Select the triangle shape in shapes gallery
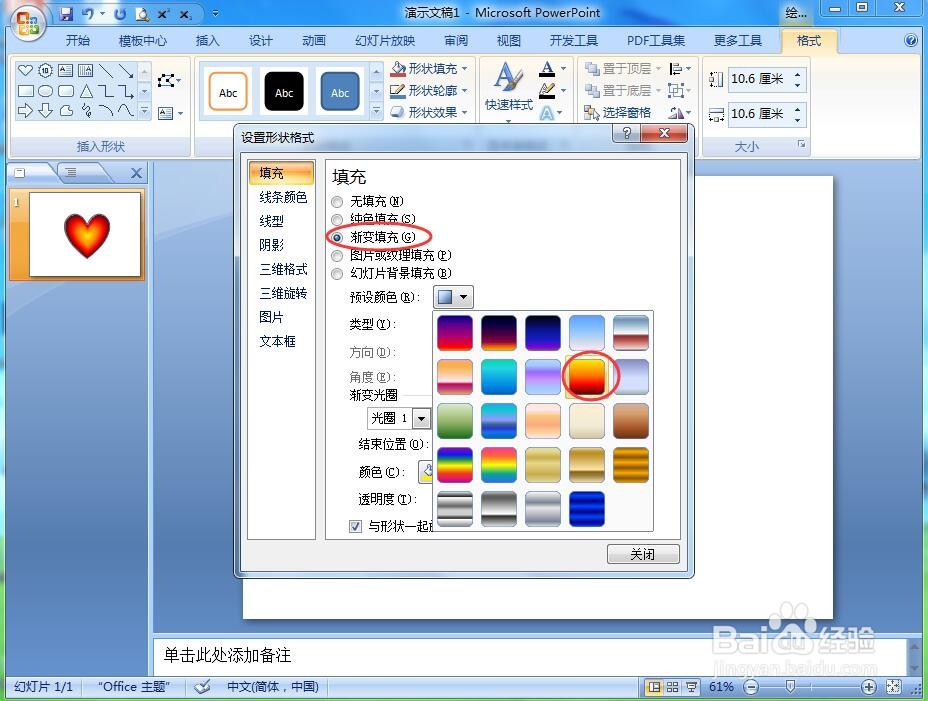This screenshot has height=701, width=928. click(x=86, y=91)
